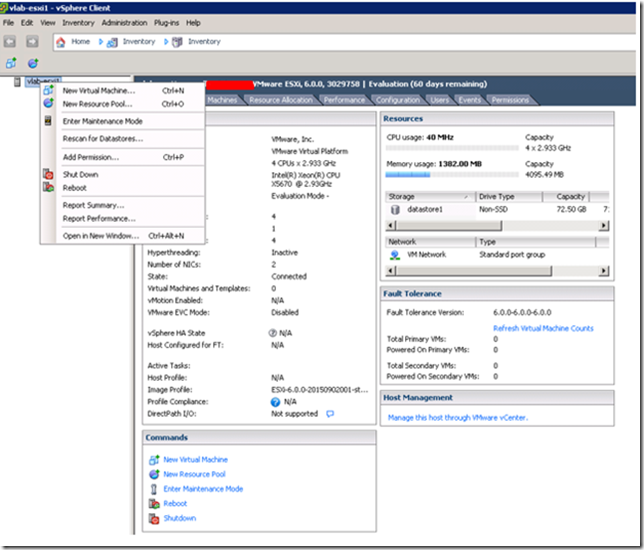Select Reboot in context menu
The width and height of the screenshot is (644, 550).
123,188
